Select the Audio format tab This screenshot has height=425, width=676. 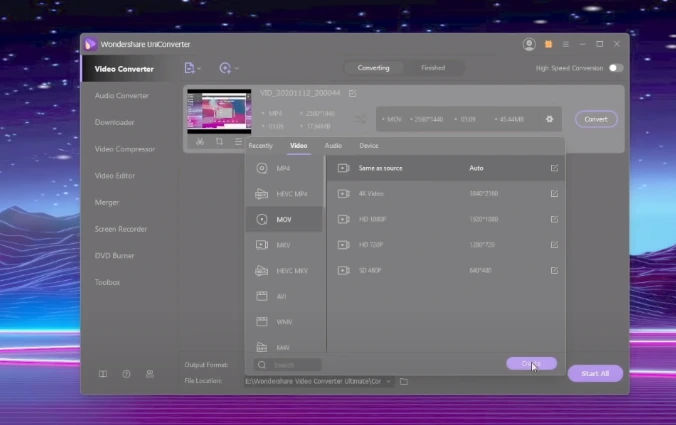tap(333, 146)
